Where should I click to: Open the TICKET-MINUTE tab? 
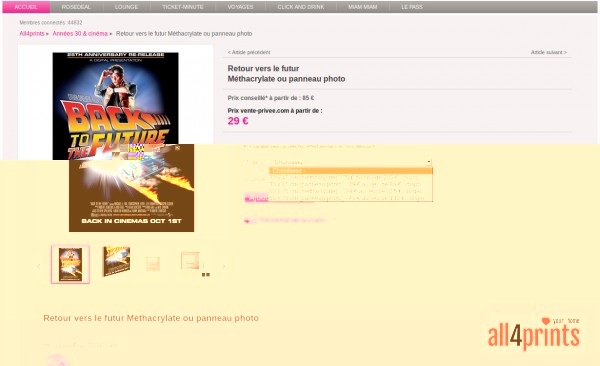[x=183, y=7]
